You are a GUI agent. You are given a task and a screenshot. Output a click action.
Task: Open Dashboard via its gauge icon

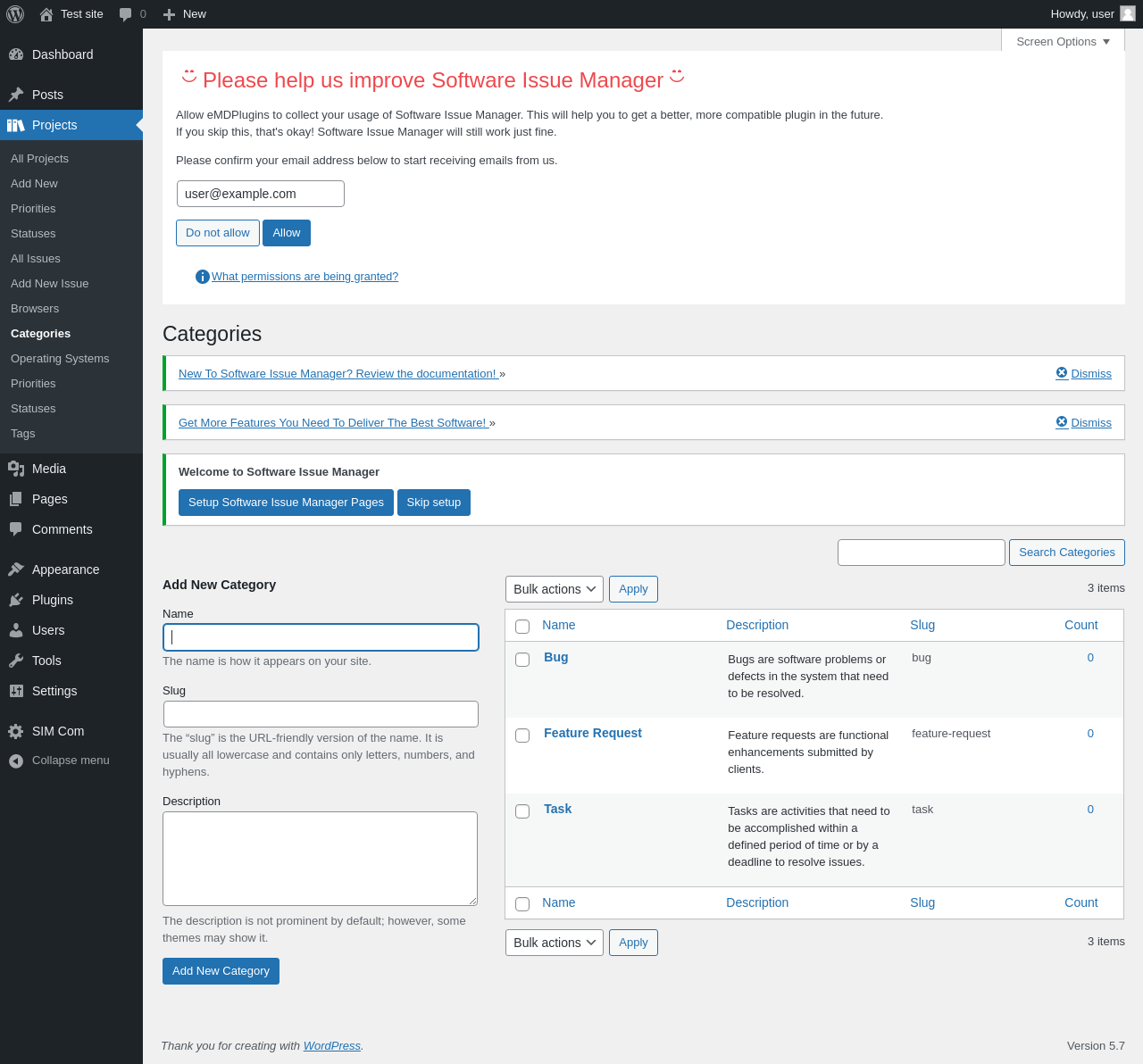[16, 54]
